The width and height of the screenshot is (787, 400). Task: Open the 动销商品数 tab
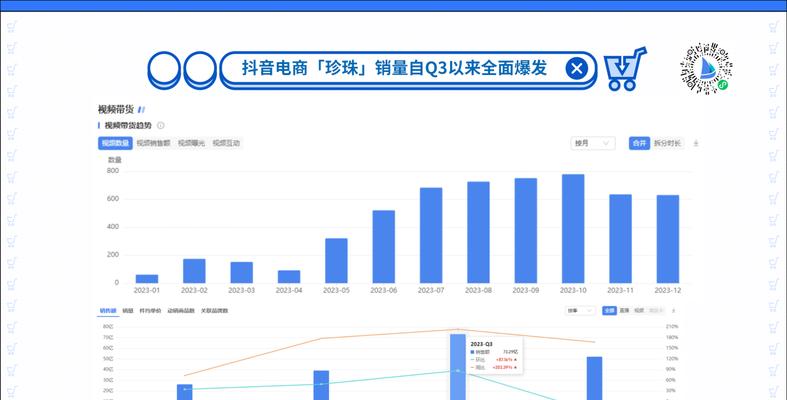click(181, 311)
